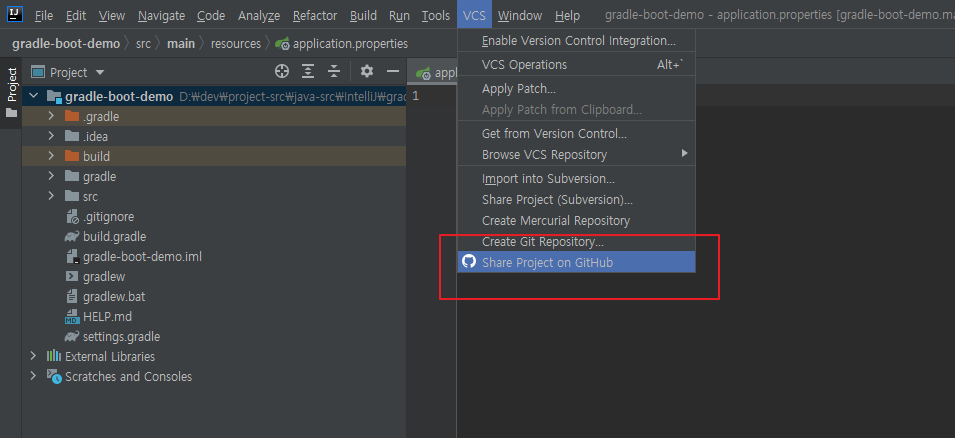Screen dimensions: 955x438
Task: Expand the .gradle folder
Action: [x=51, y=116]
